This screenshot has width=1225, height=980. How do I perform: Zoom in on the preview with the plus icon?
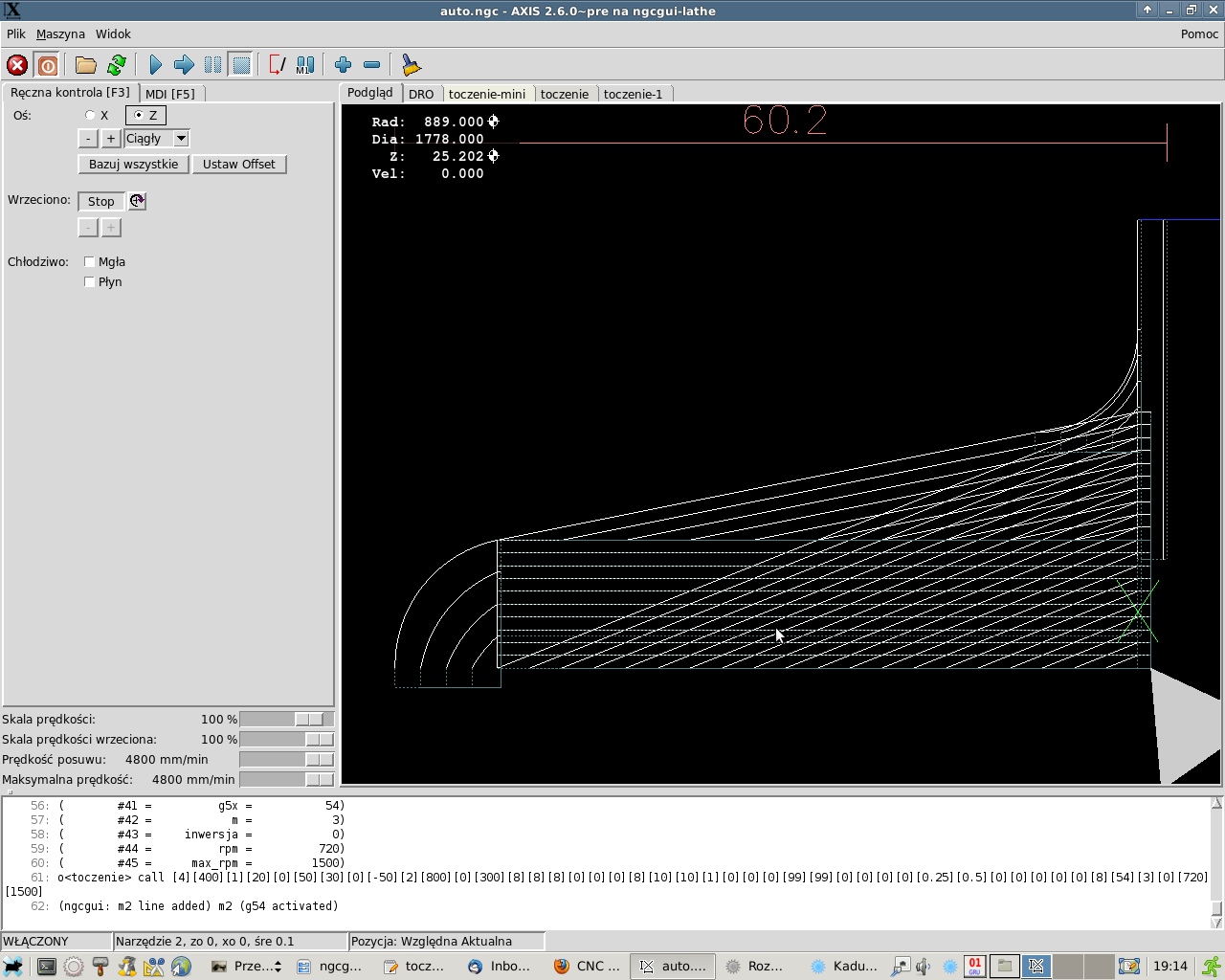(x=344, y=65)
